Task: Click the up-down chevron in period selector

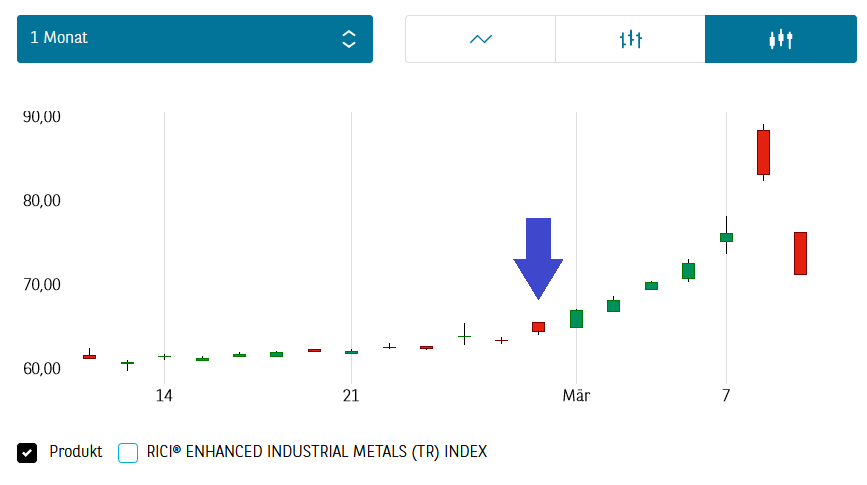Action: 348,39
